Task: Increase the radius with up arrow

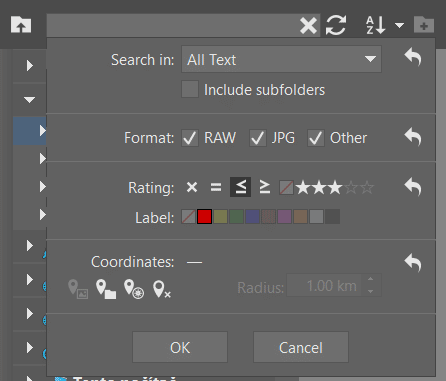Action: (x=371, y=279)
